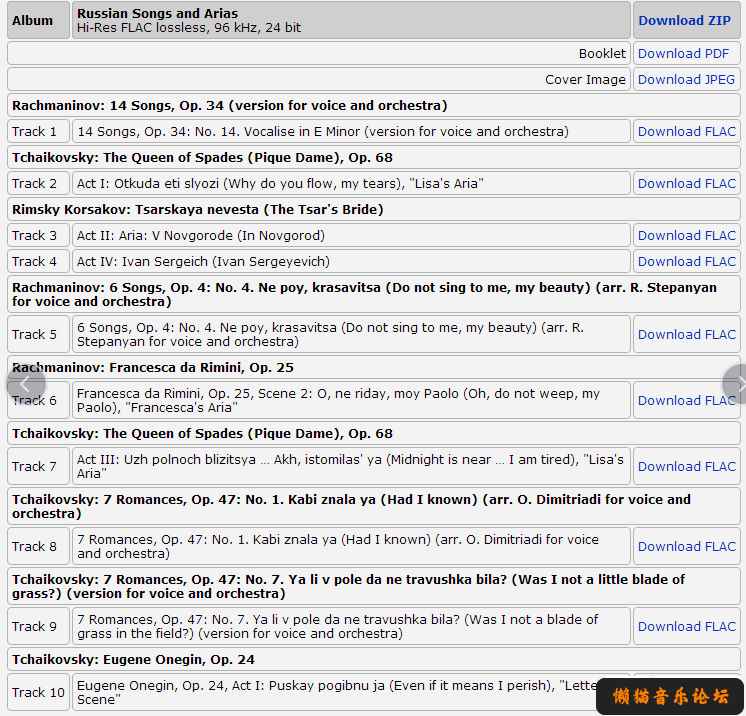Image resolution: width=746 pixels, height=716 pixels.
Task: Click the 'Track 4' cell
Action: click(x=38, y=262)
